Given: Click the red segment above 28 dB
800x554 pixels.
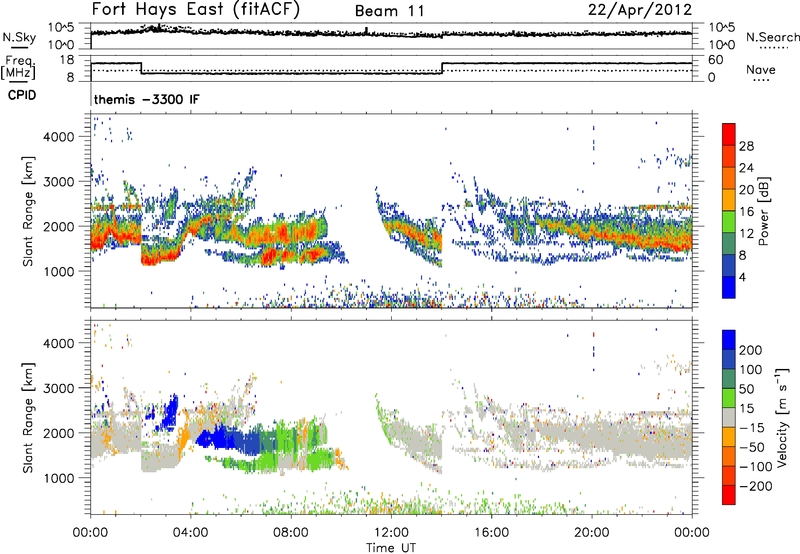Looking at the screenshot, I should 729,134.
